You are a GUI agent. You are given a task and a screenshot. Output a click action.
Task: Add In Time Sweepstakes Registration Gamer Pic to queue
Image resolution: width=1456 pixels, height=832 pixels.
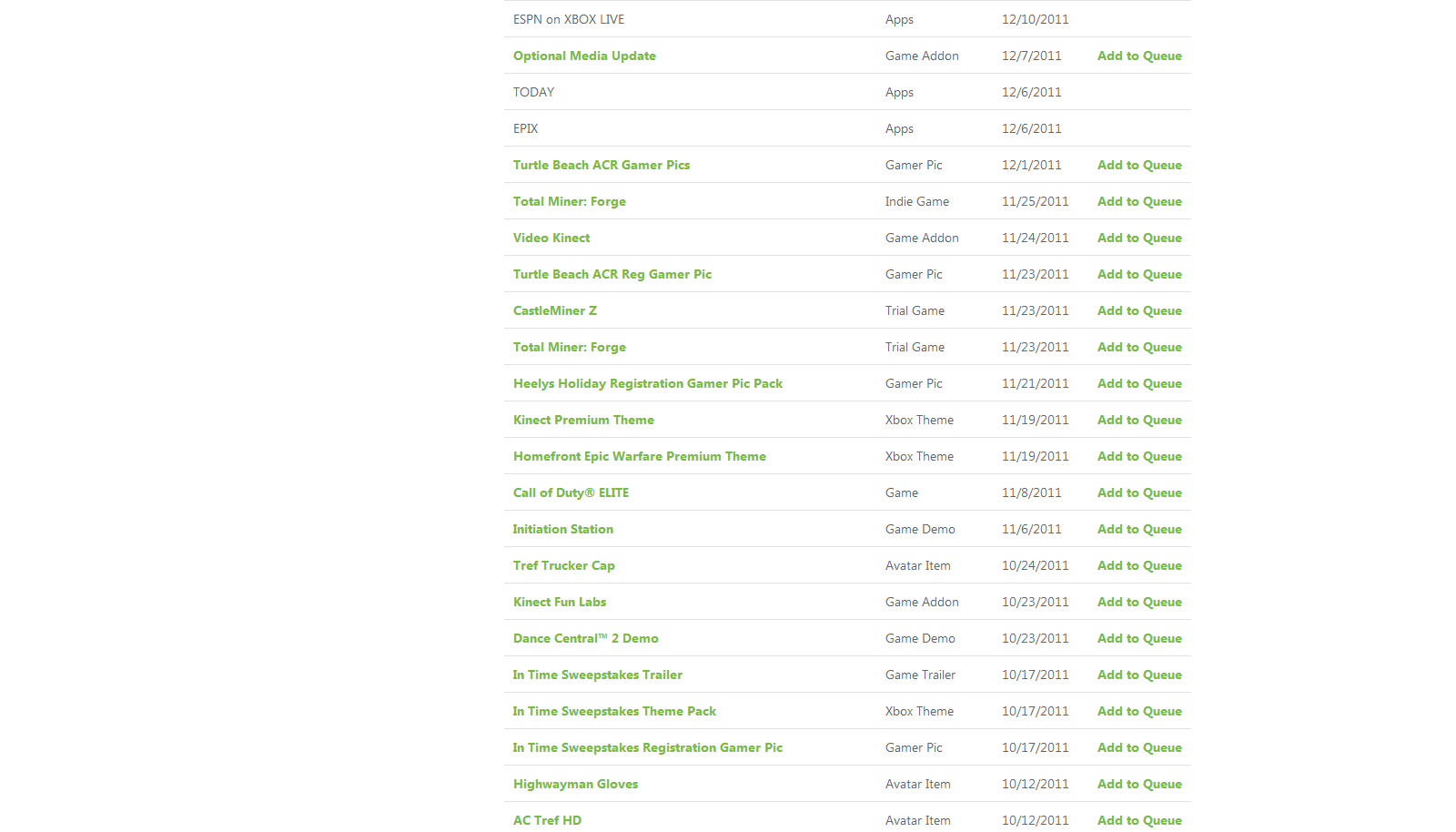(x=1139, y=747)
